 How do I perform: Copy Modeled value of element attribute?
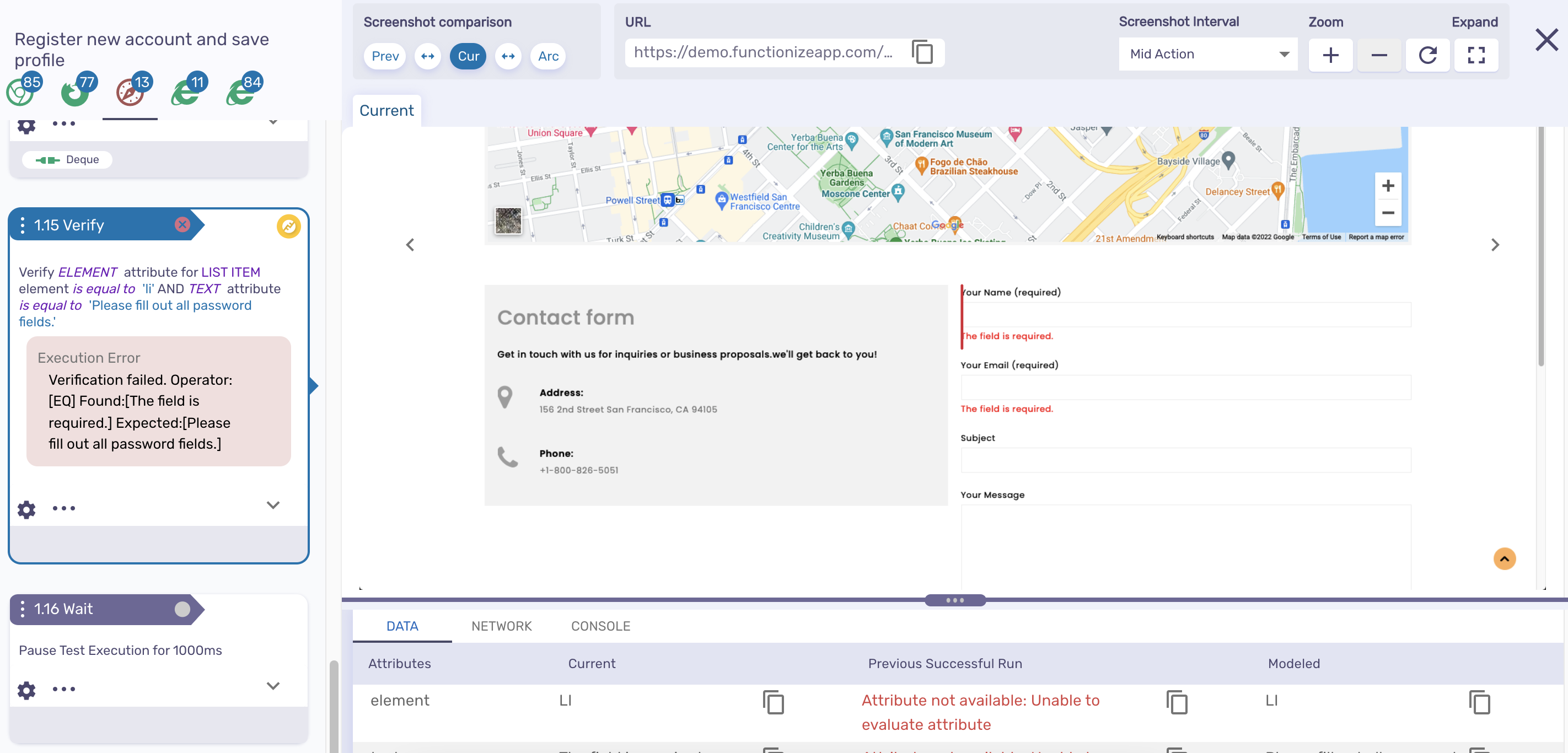tap(1479, 702)
